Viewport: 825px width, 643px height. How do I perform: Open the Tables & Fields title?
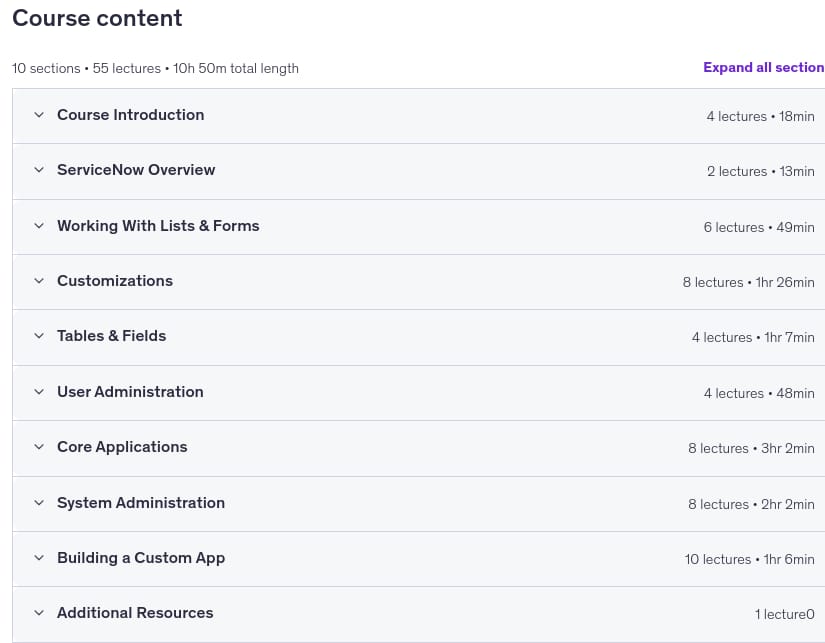[x=112, y=336]
